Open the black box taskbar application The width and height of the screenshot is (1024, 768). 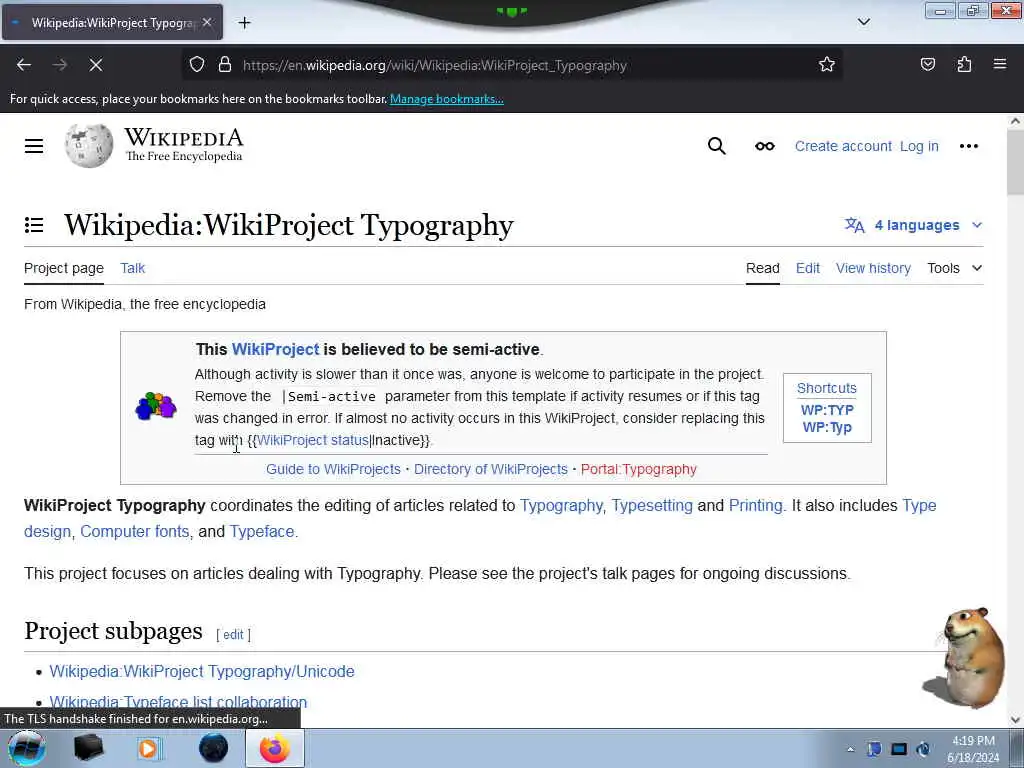[x=88, y=748]
